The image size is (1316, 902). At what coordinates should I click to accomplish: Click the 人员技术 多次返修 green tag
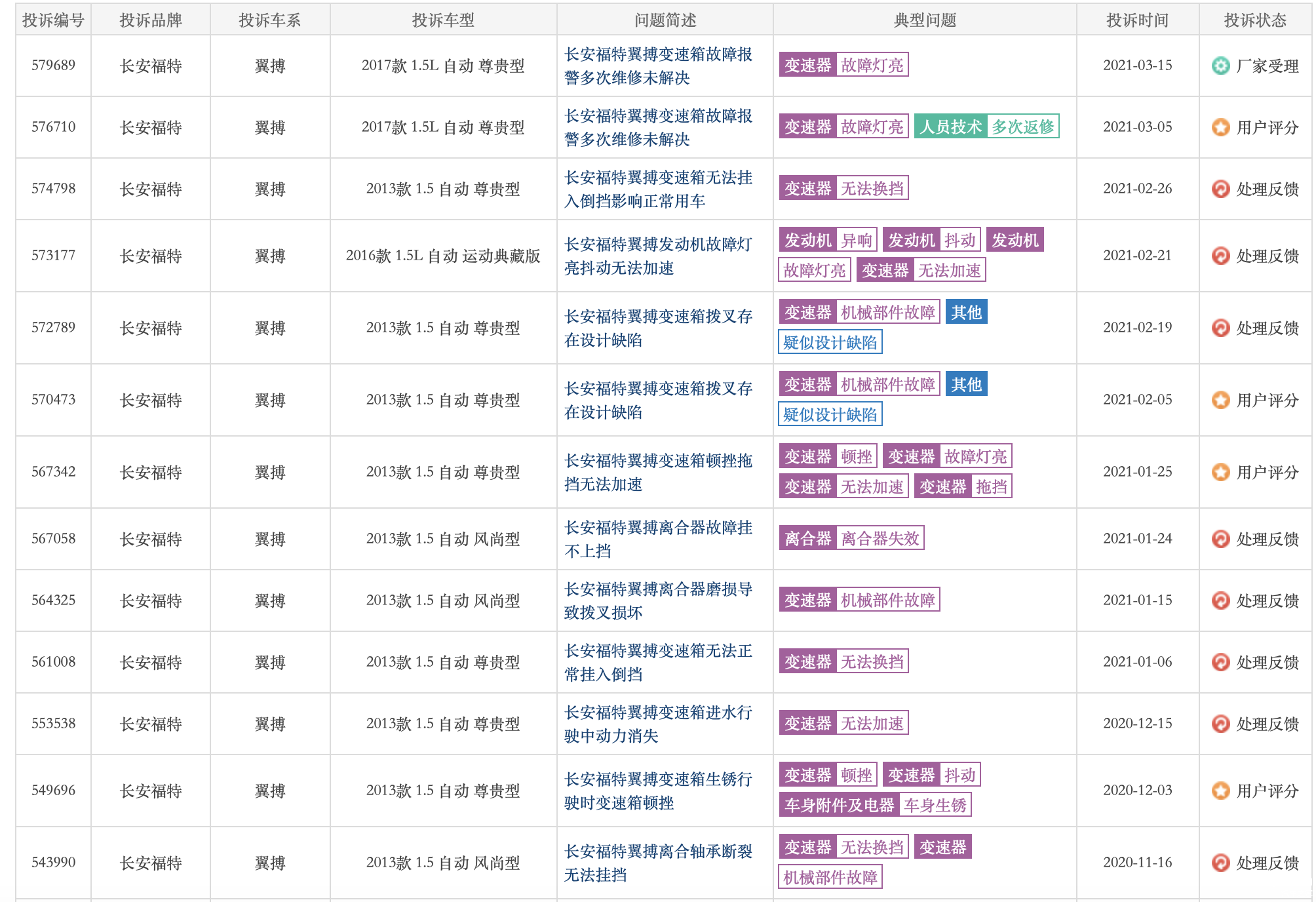[986, 127]
